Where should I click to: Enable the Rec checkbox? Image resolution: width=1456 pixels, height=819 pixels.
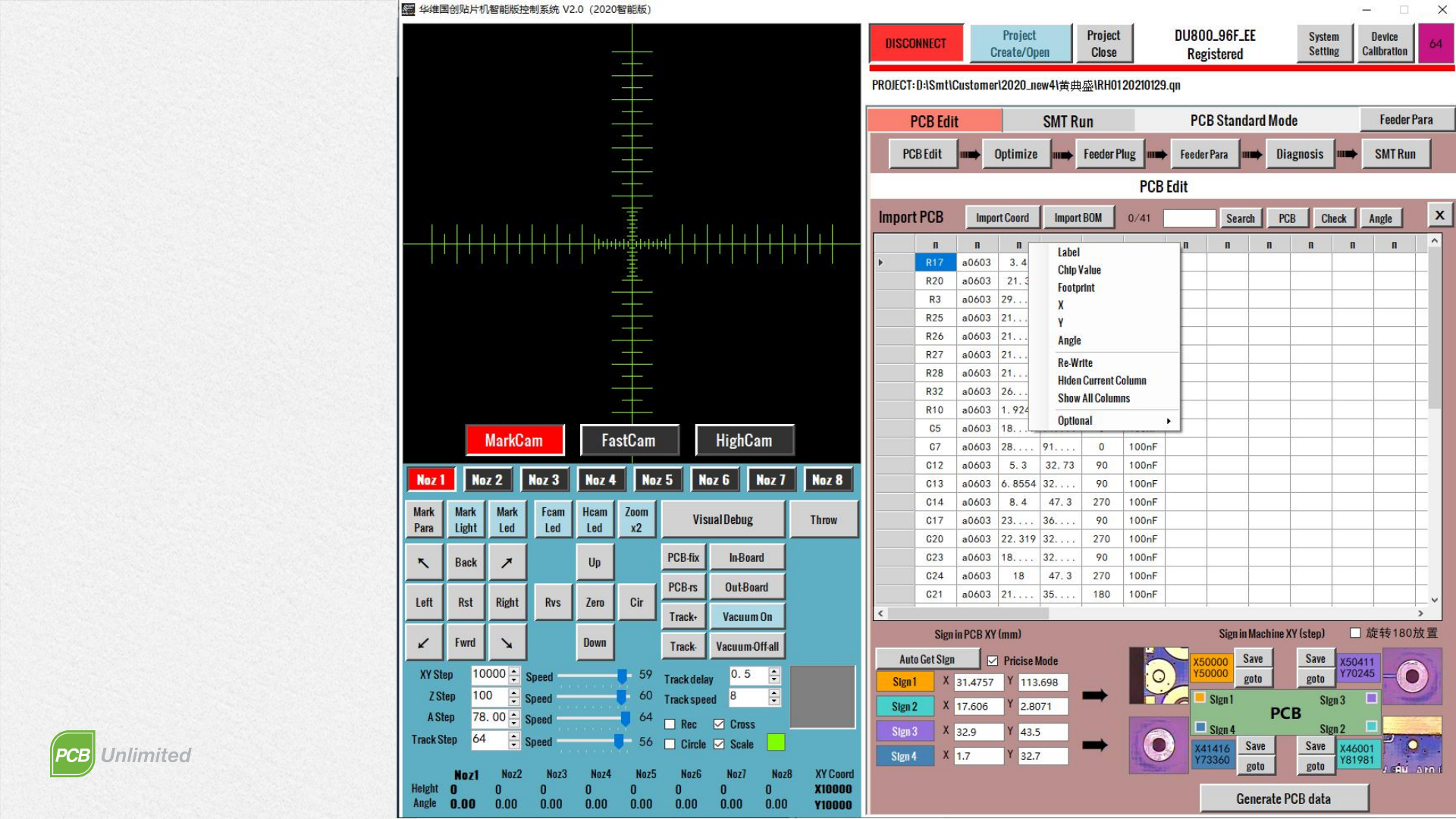[x=670, y=724]
